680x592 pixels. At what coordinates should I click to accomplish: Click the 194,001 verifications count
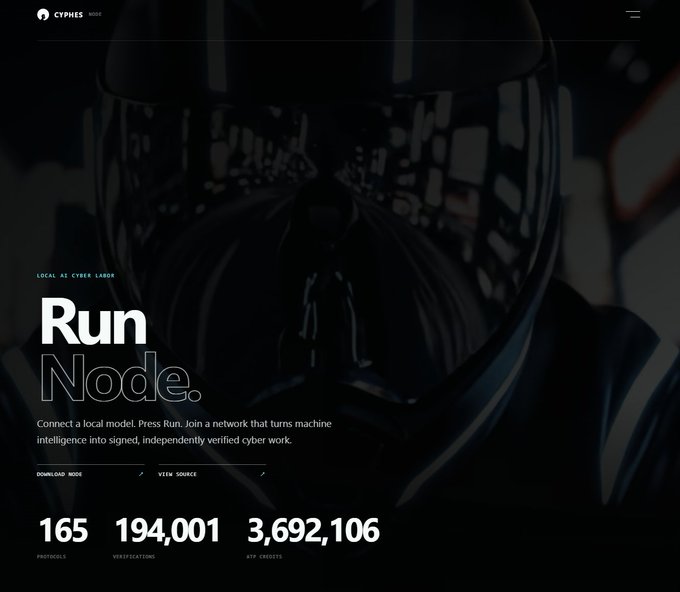click(167, 530)
